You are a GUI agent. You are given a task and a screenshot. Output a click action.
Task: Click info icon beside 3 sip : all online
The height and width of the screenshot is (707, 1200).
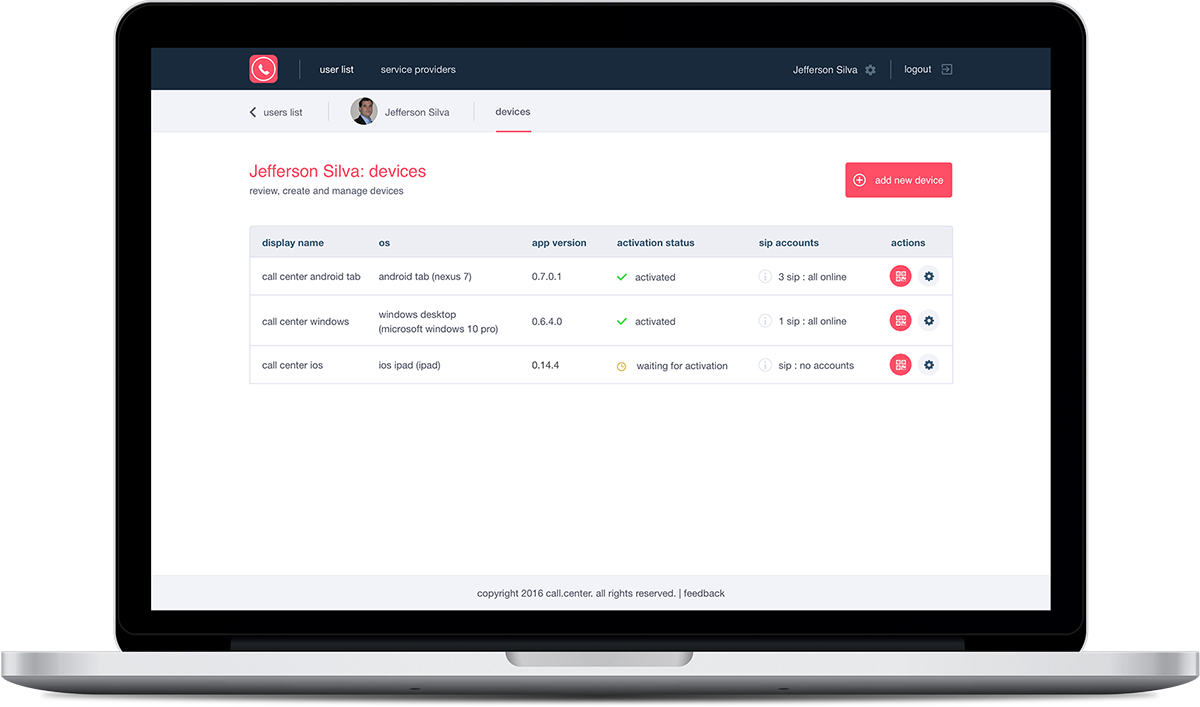pos(765,277)
